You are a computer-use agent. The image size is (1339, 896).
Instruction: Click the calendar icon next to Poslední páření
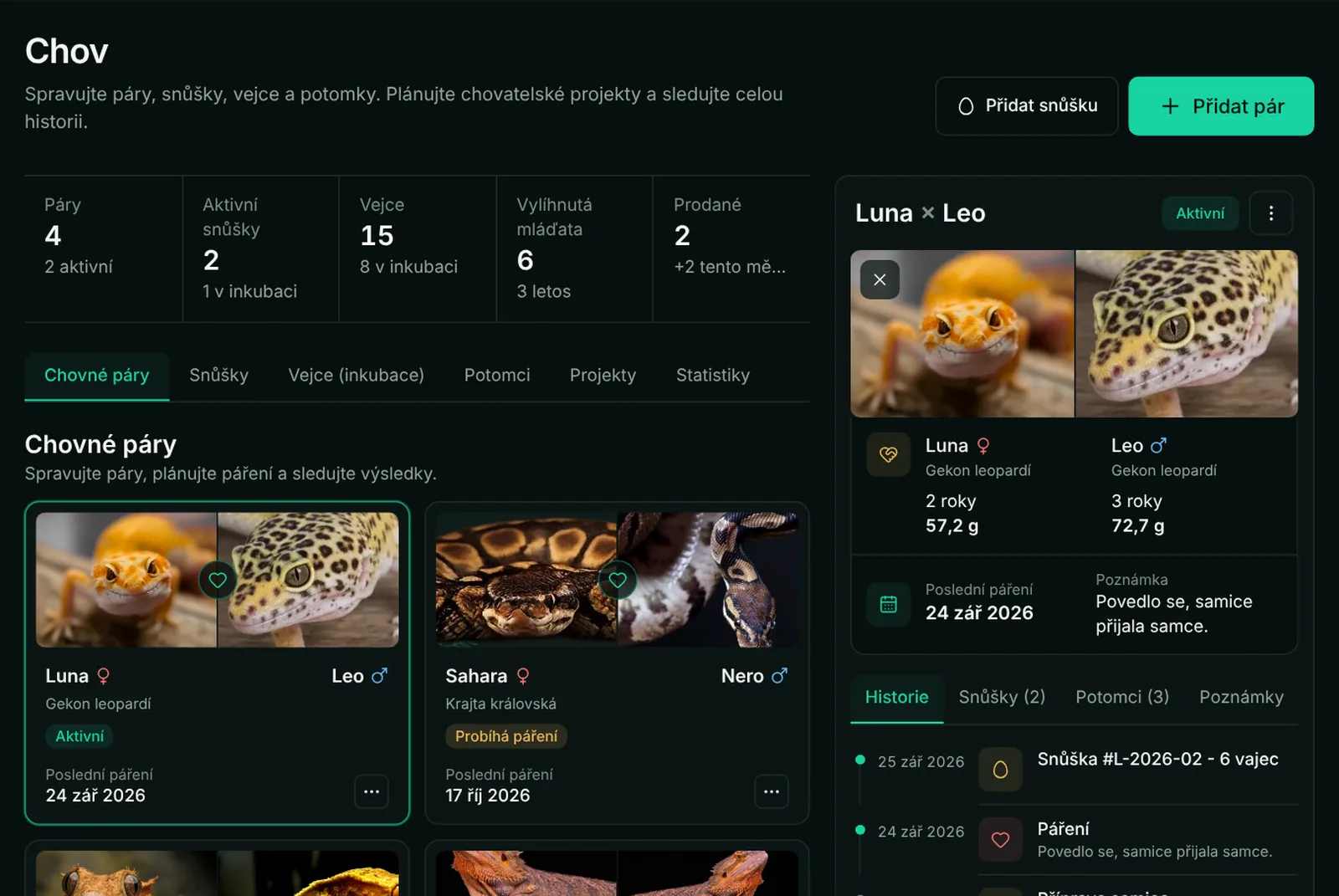[888, 604]
